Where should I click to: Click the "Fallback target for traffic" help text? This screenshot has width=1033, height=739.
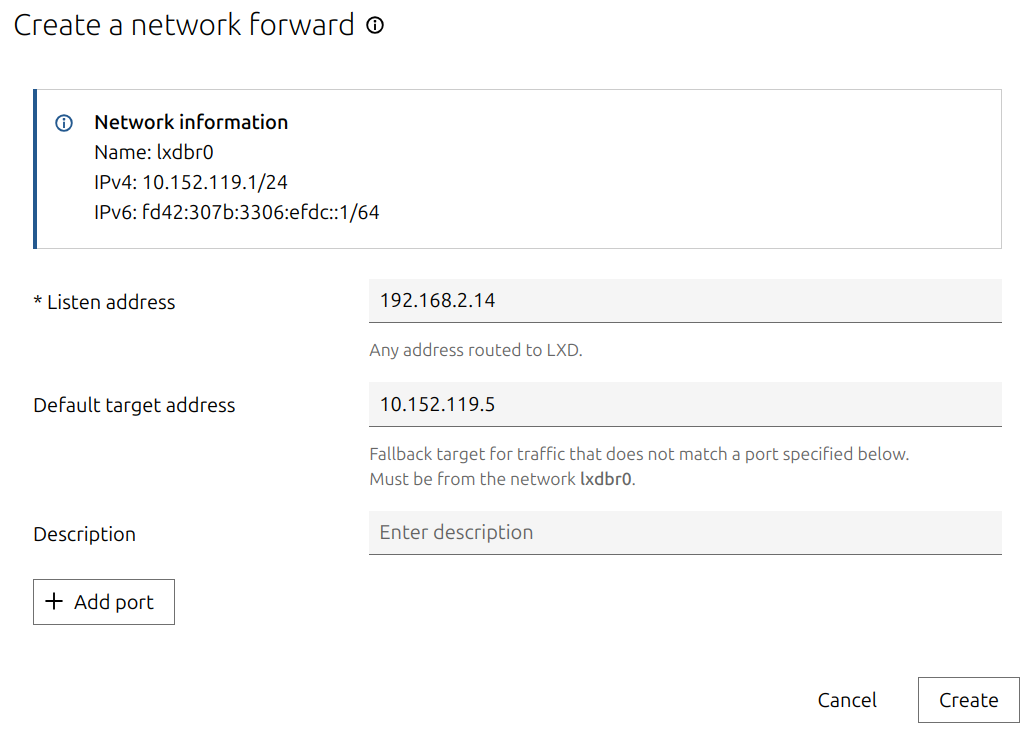tap(638, 454)
